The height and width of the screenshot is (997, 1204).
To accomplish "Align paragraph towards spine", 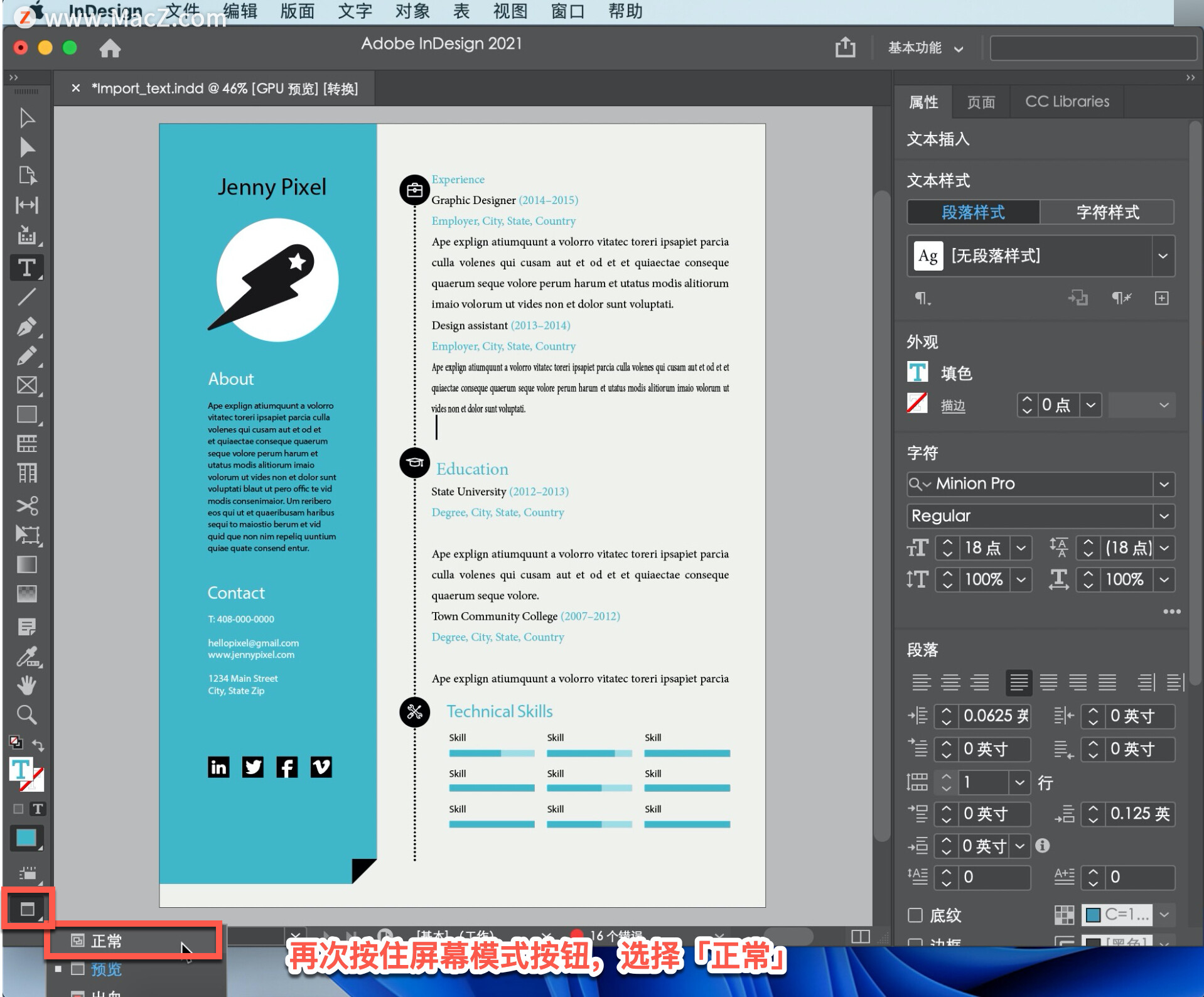I will 1146,682.
